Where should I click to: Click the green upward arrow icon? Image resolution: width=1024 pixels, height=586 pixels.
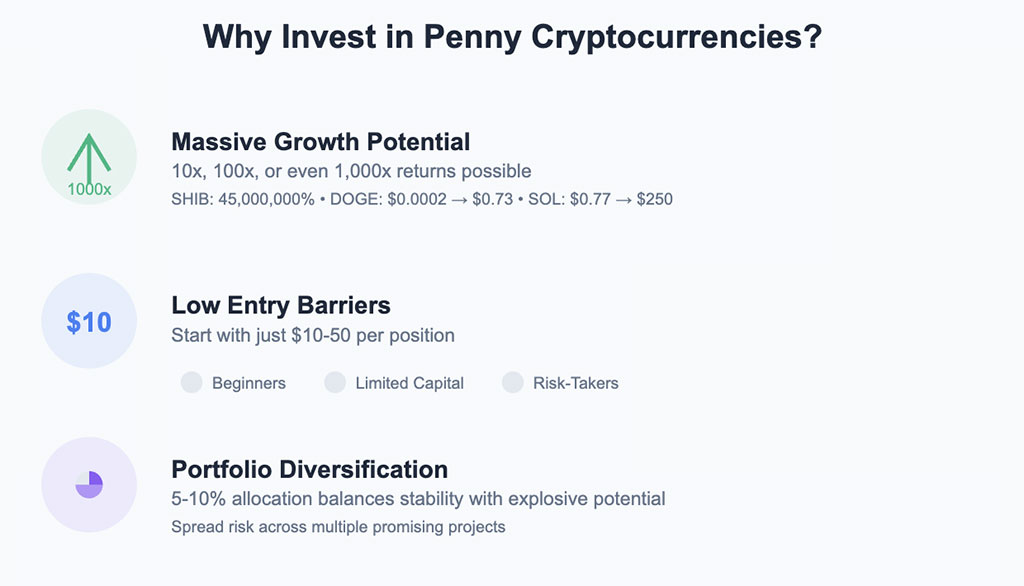(x=89, y=153)
